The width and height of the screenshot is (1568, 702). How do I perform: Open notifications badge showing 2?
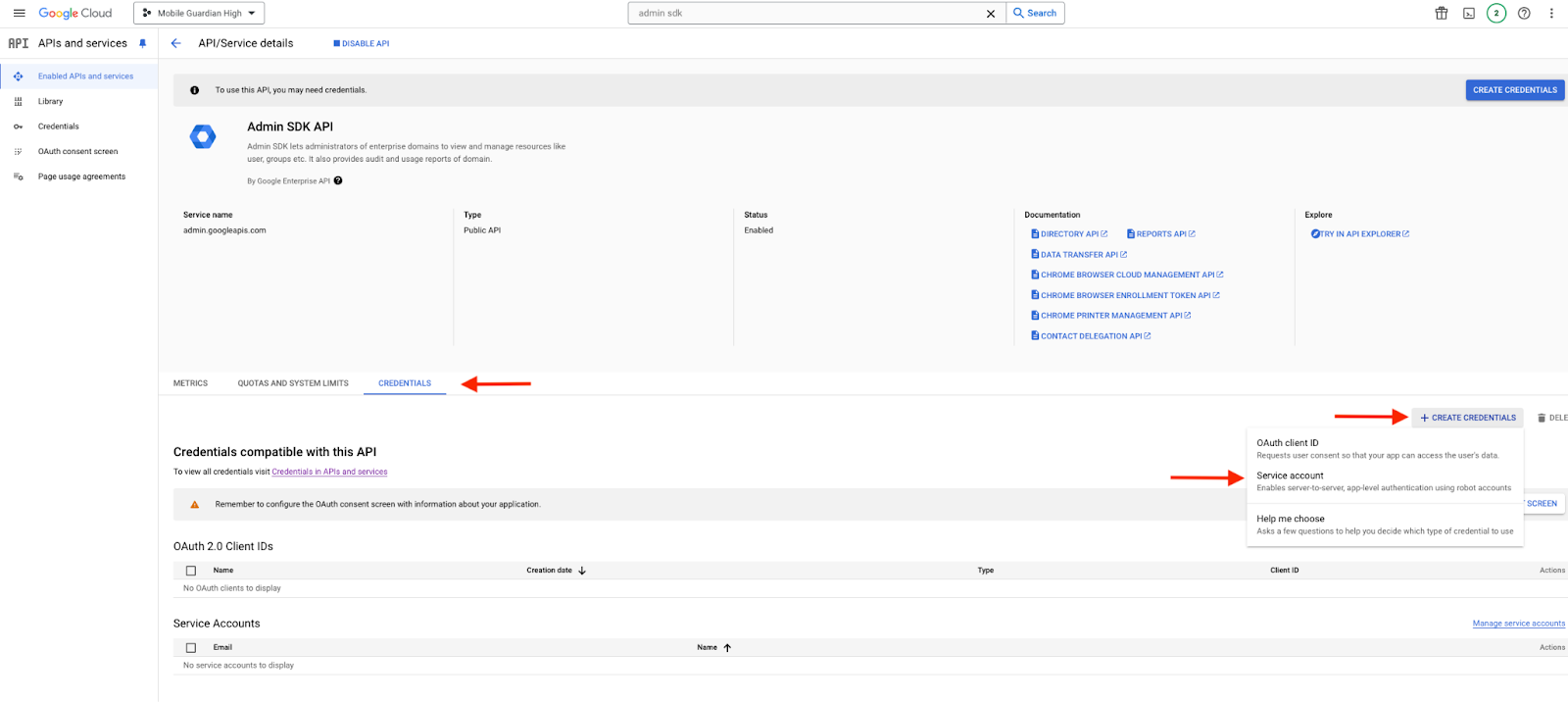pyautogui.click(x=1496, y=14)
